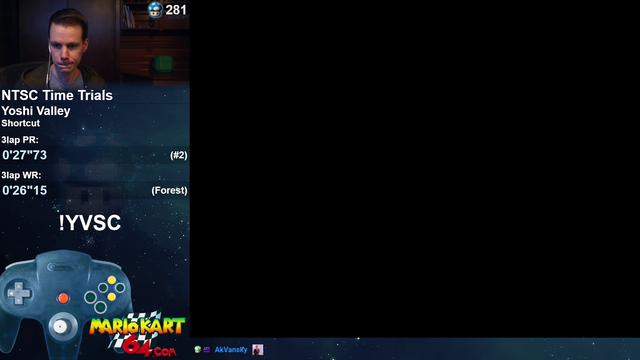Screen dimensions: 640x360
Task: Click the top yellow C button
Action: (111, 280)
